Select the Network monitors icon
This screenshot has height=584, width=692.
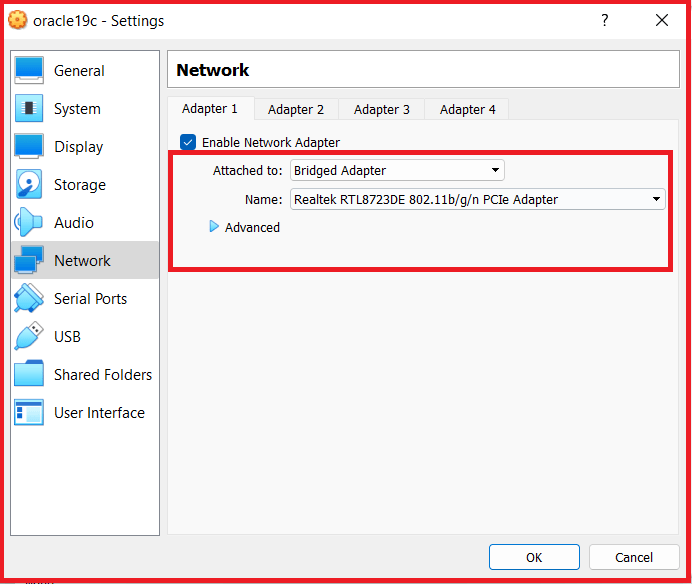coord(29,260)
